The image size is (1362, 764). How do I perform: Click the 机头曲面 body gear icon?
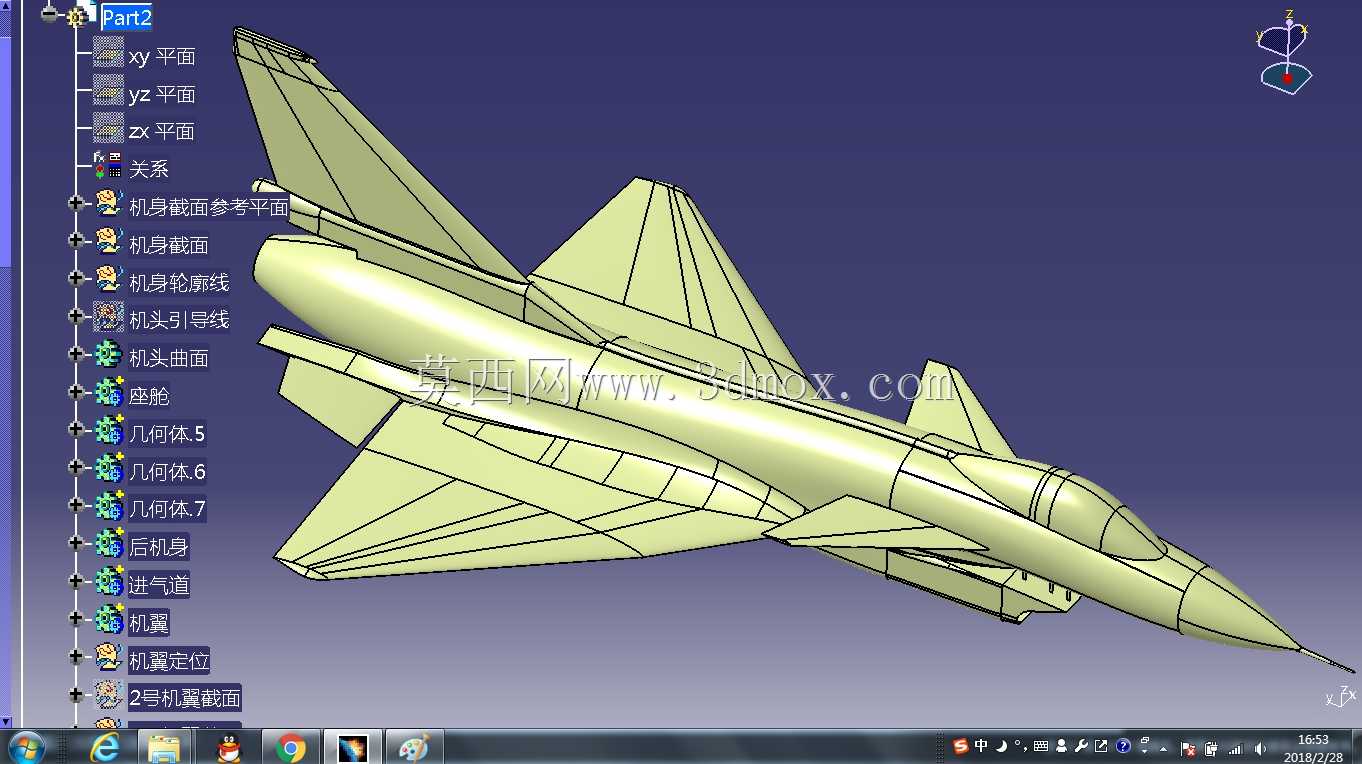click(108, 356)
